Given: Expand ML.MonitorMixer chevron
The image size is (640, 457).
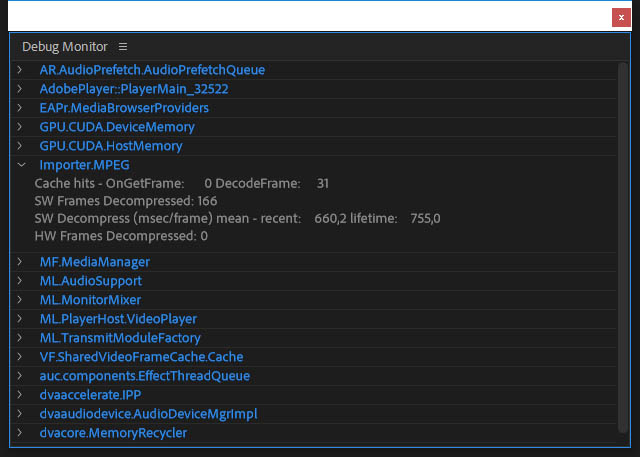Looking at the screenshot, I should (x=20, y=299).
